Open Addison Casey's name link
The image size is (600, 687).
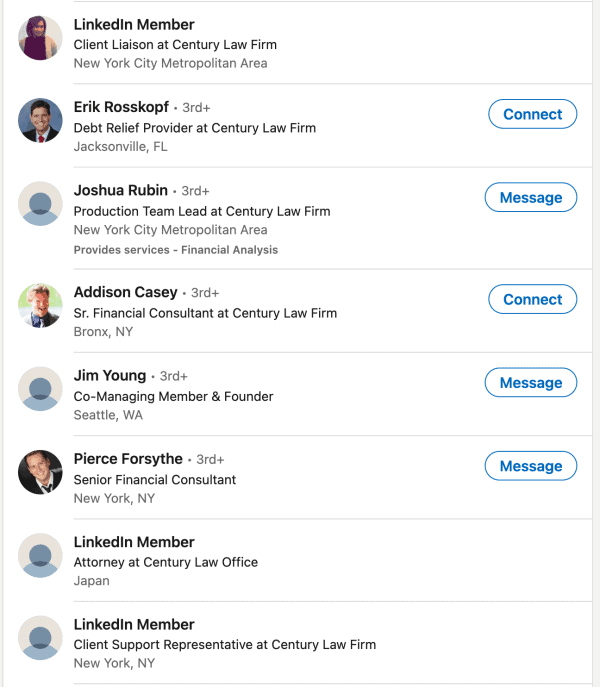125,292
